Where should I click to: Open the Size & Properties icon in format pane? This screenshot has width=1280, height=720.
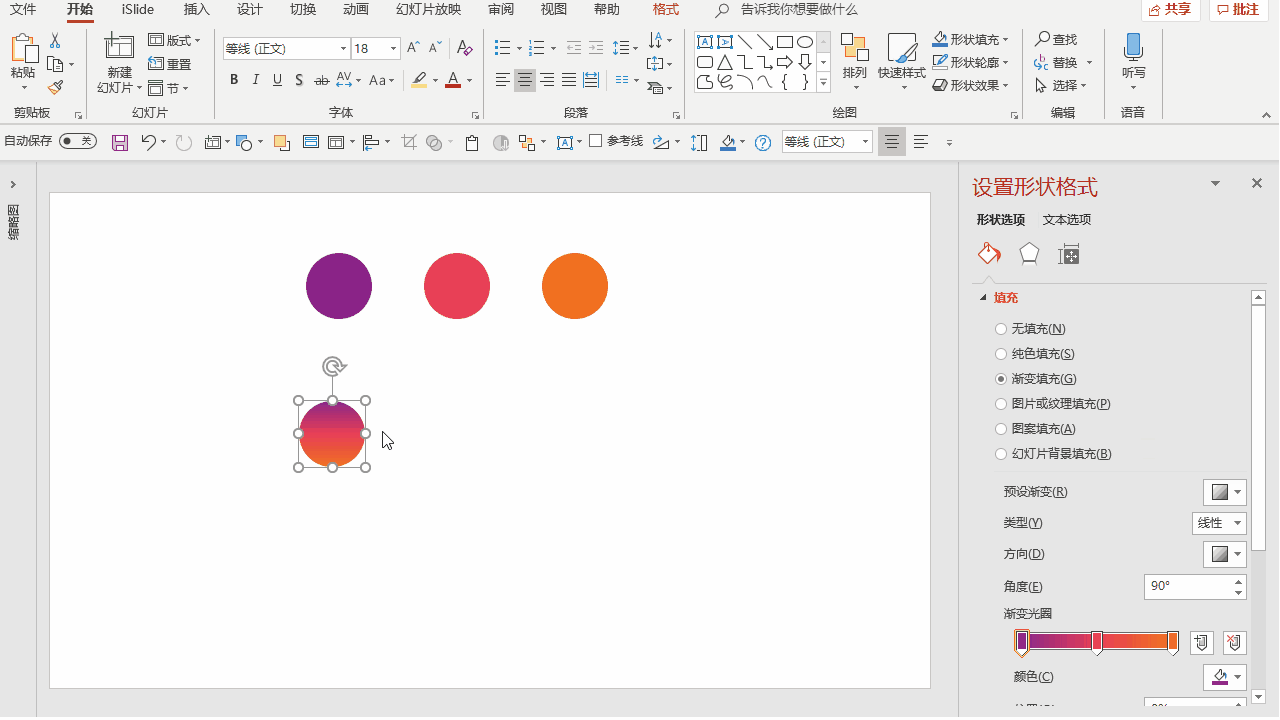click(x=1069, y=254)
